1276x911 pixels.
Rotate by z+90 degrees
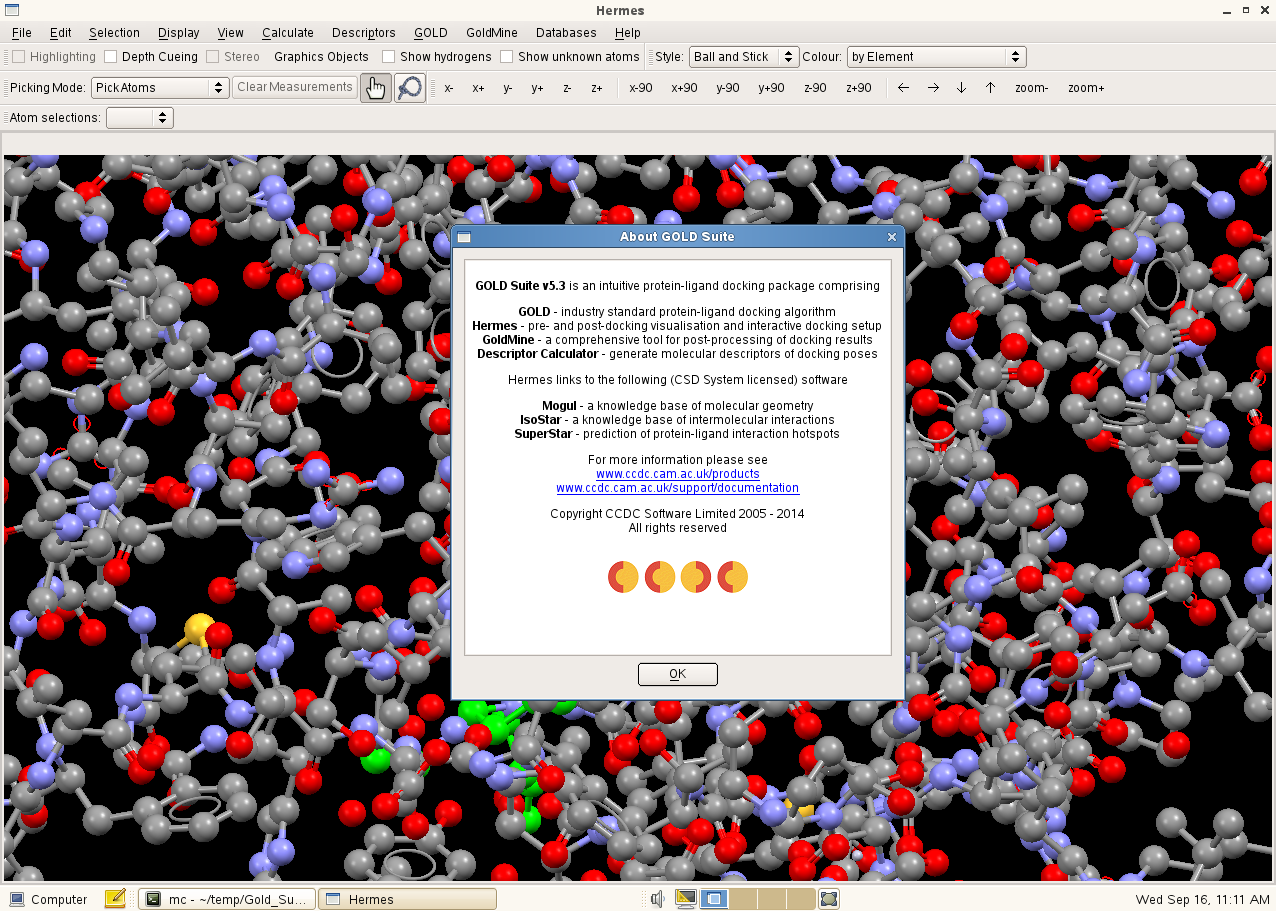click(x=858, y=88)
